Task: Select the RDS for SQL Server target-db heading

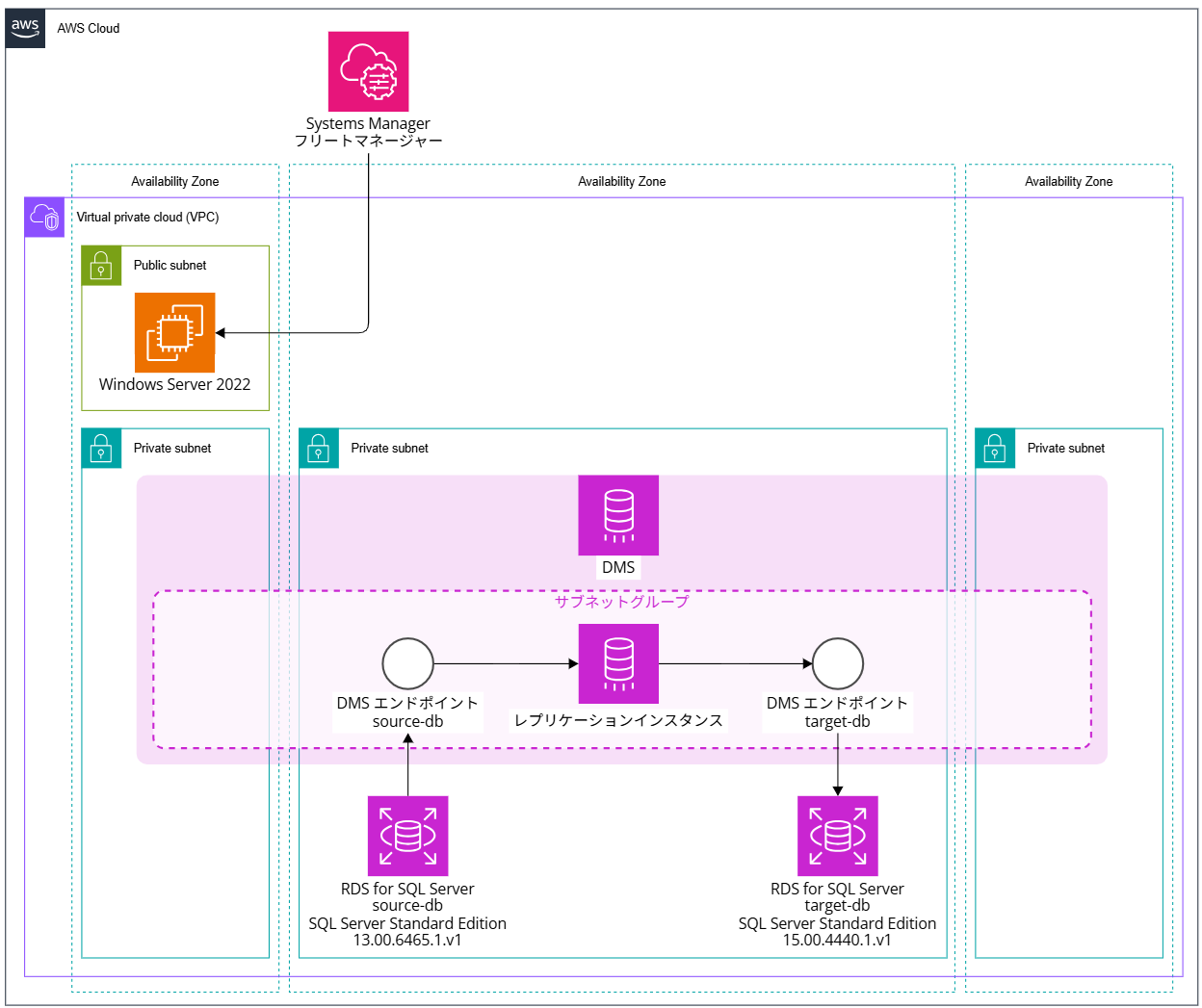Action: 837,897
